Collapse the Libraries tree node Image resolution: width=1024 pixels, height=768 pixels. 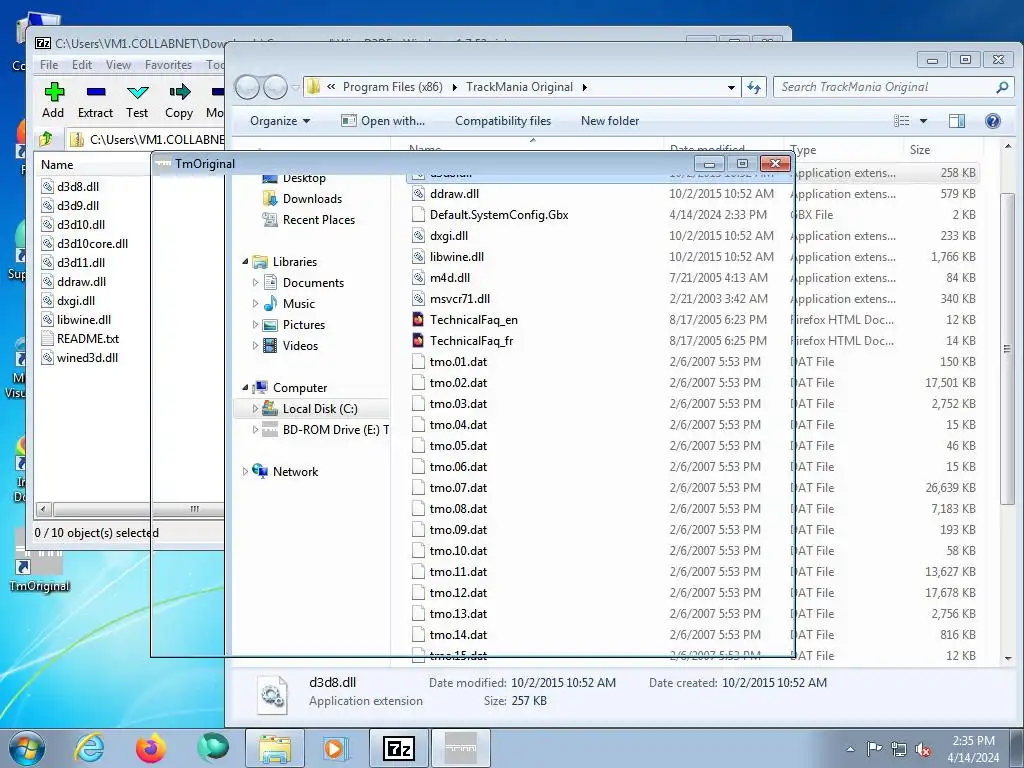(246, 262)
